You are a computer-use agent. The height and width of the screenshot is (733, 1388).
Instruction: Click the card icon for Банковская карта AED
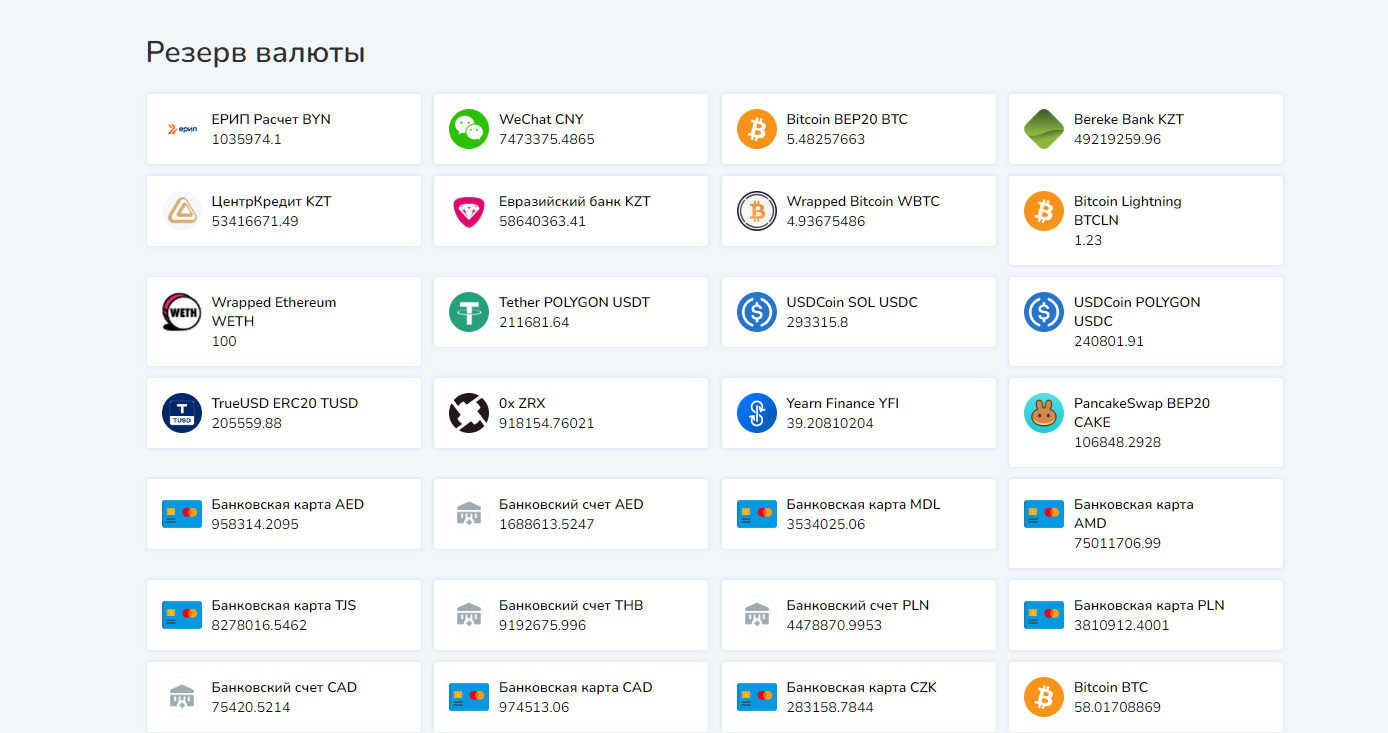coord(182,514)
